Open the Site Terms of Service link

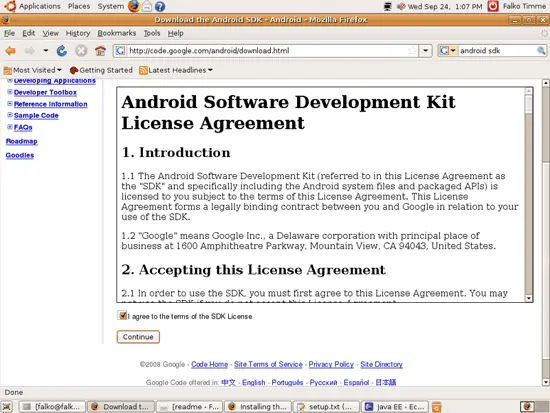click(x=268, y=364)
